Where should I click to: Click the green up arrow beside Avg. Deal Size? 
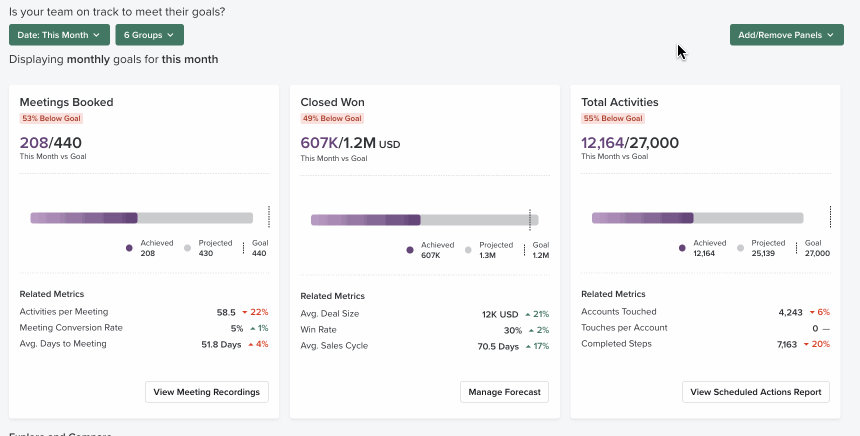click(x=527, y=314)
